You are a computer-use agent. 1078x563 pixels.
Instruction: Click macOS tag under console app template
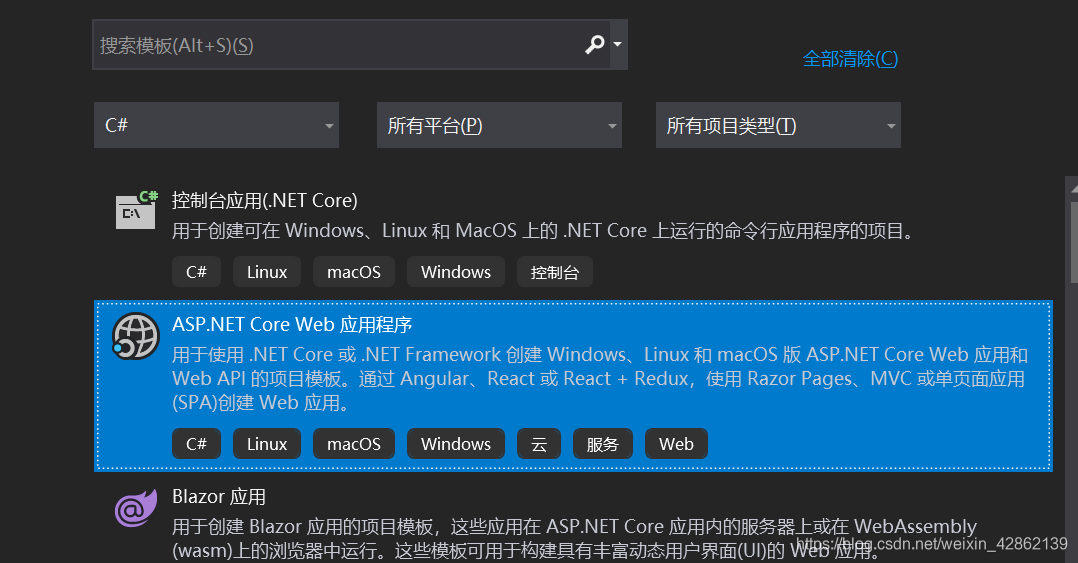354,272
